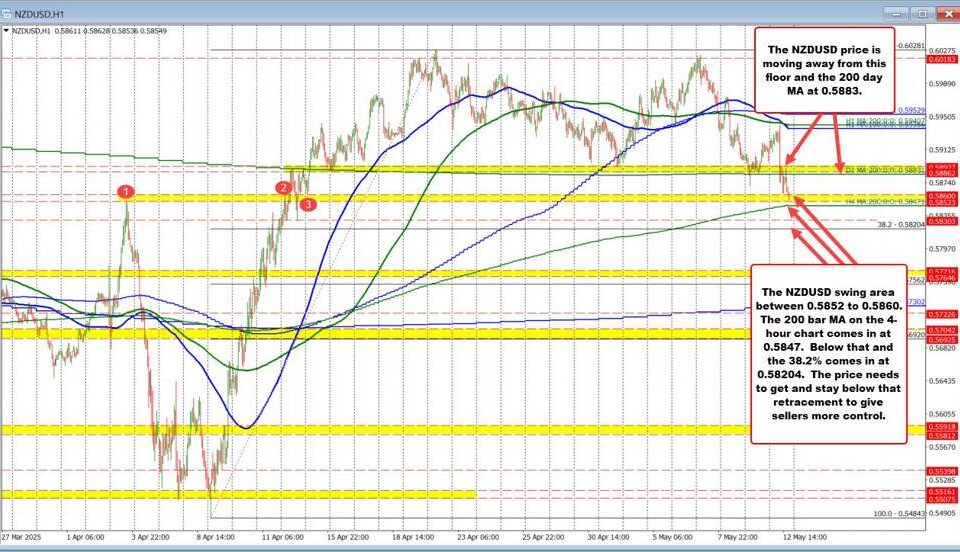Click the 27 Mar 2025 date label
The width and height of the screenshot is (960, 552).
coord(21,537)
